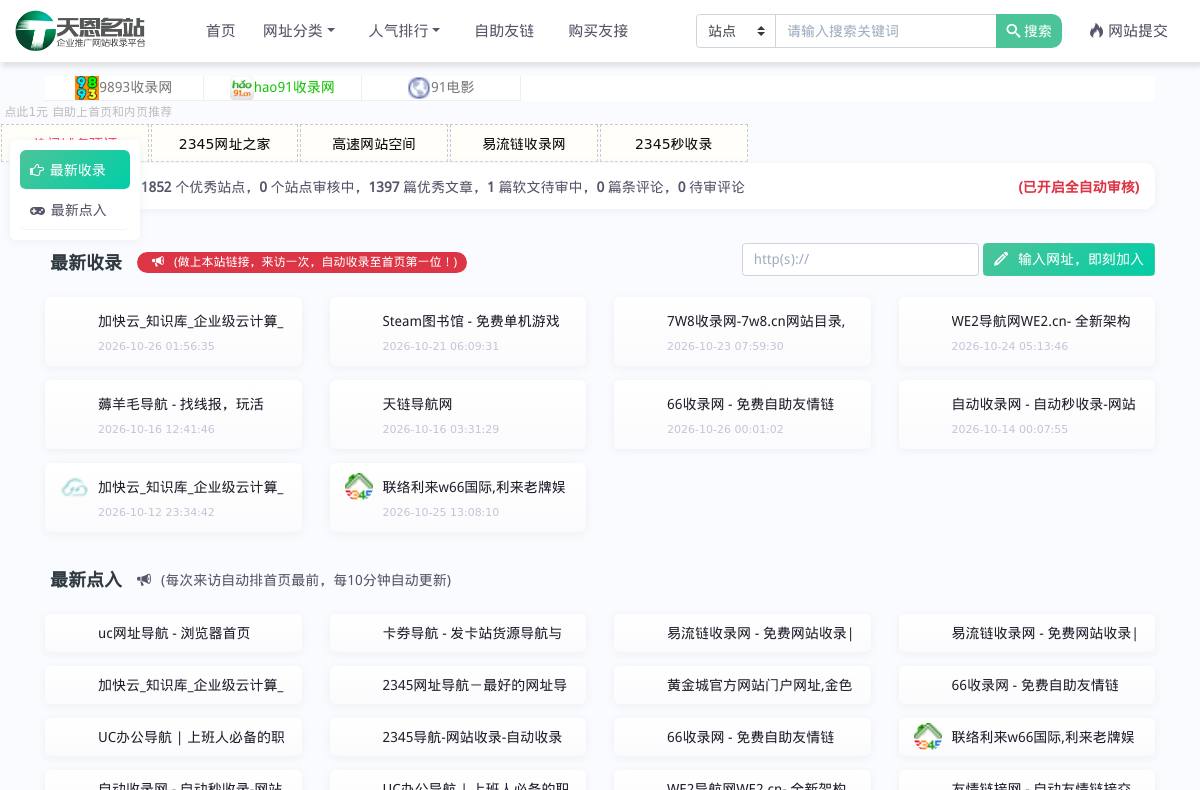Click the megaphone icon in the red notice banner
Image resolution: width=1200 pixels, height=790 pixels.
tap(158, 262)
